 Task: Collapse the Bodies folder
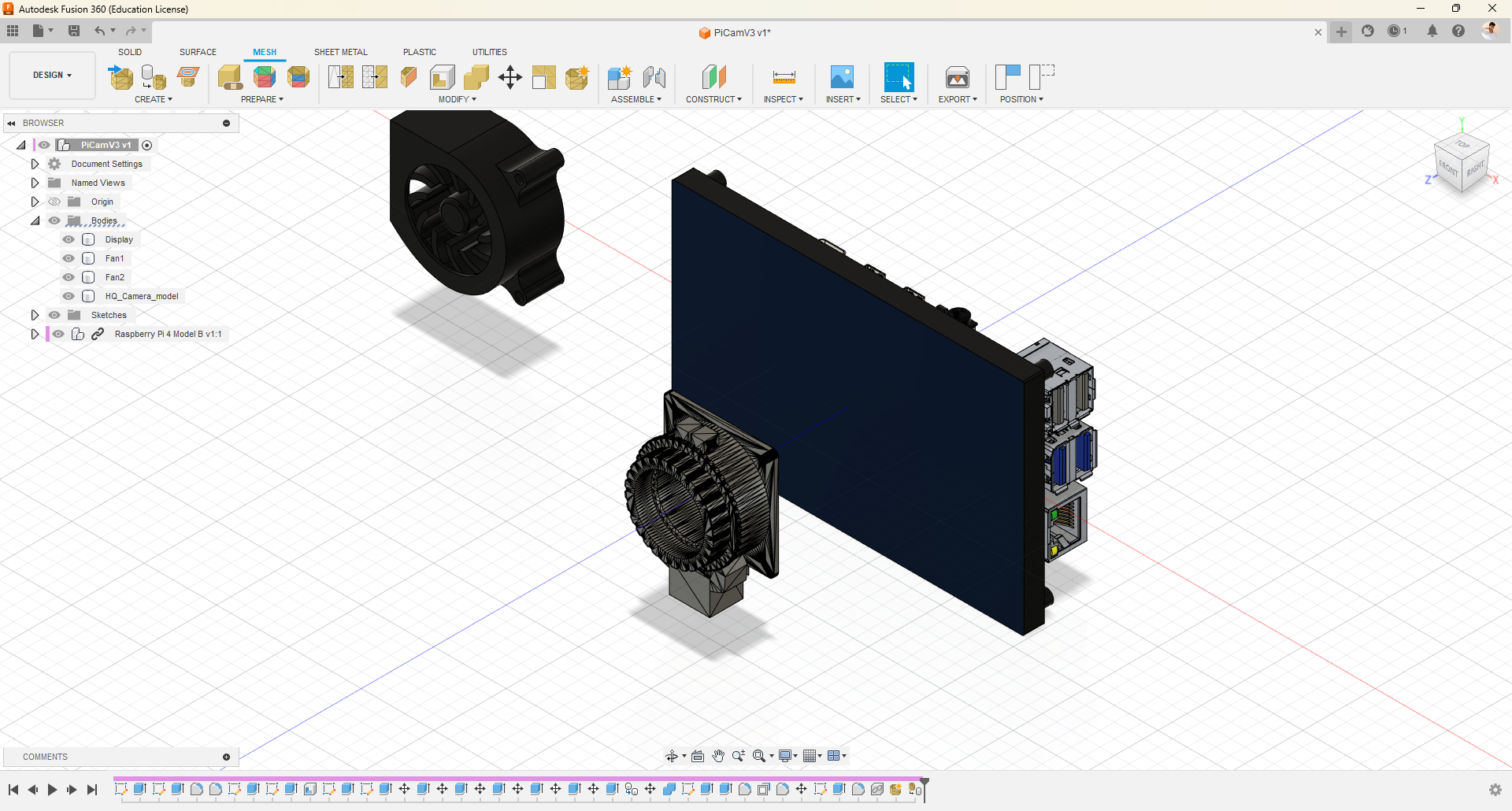tap(35, 220)
